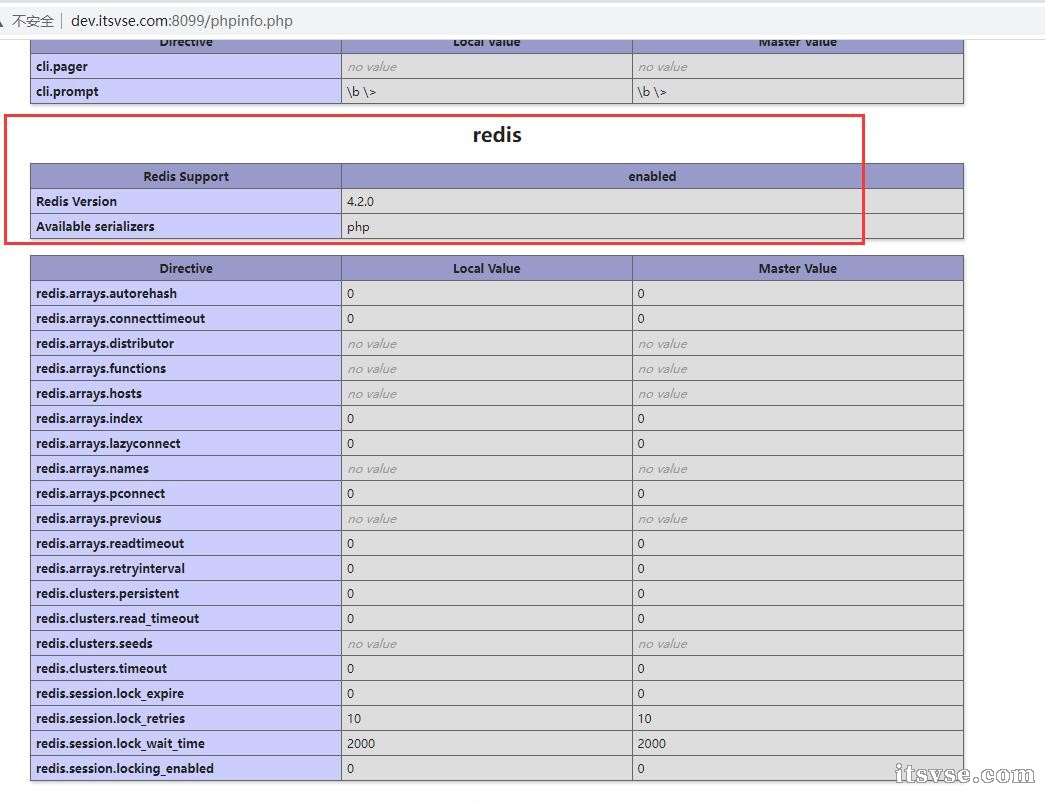Click 'redis.session.lock_retries' directive
This screenshot has height=803, width=1045.
tap(186, 718)
